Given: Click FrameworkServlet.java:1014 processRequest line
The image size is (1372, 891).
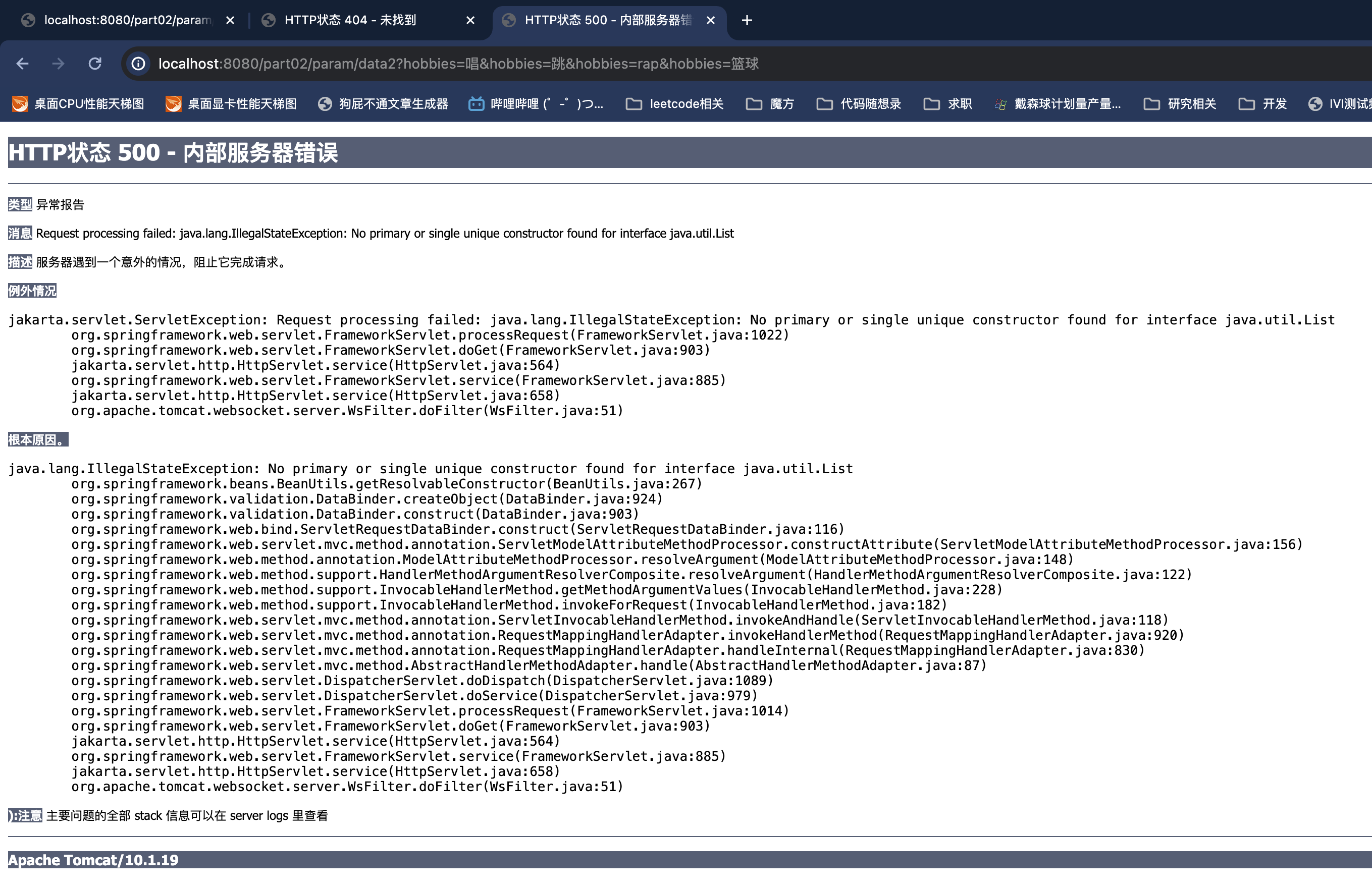Looking at the screenshot, I should click(x=430, y=710).
